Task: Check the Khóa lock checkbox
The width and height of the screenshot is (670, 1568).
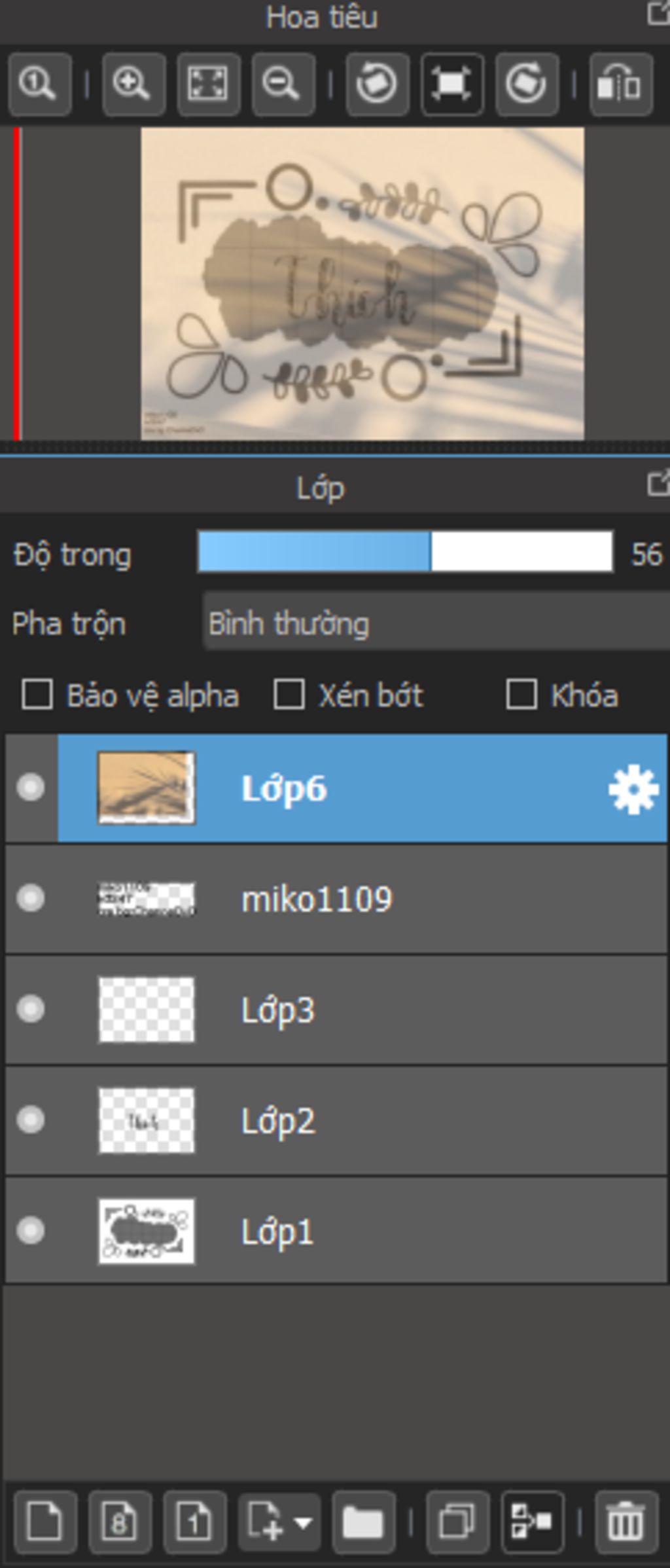Action: coord(521,694)
